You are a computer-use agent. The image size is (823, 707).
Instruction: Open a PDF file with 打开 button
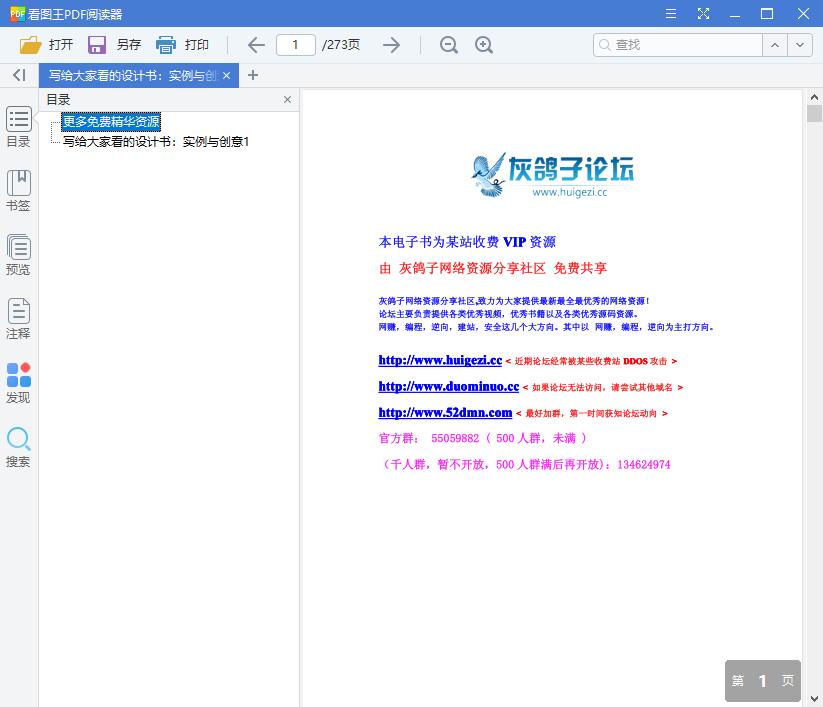coord(46,45)
